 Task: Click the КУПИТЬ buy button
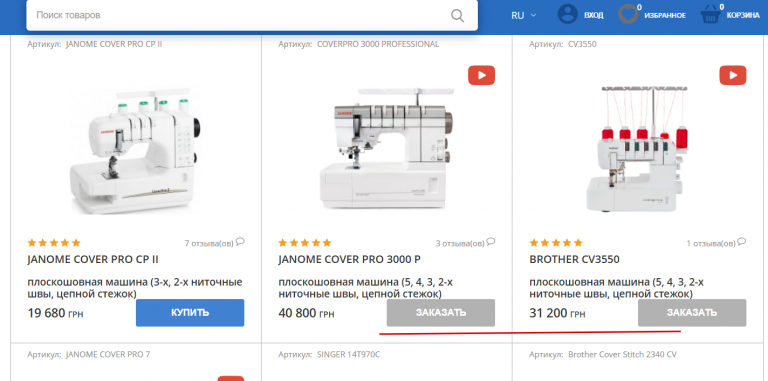(190, 312)
